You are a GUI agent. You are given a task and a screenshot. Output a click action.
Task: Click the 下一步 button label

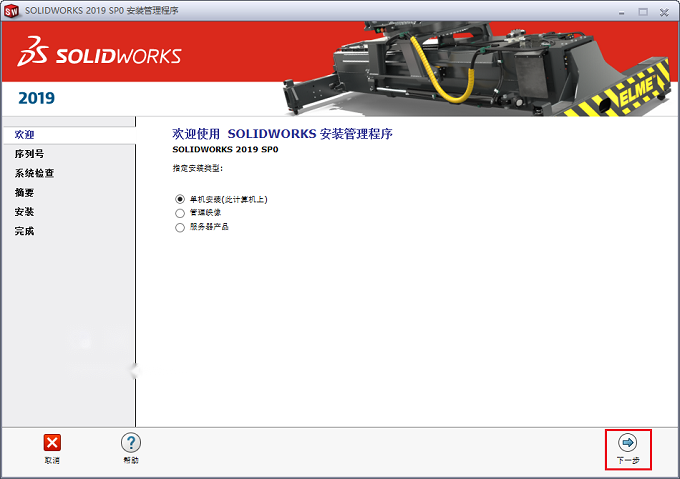coord(628,460)
